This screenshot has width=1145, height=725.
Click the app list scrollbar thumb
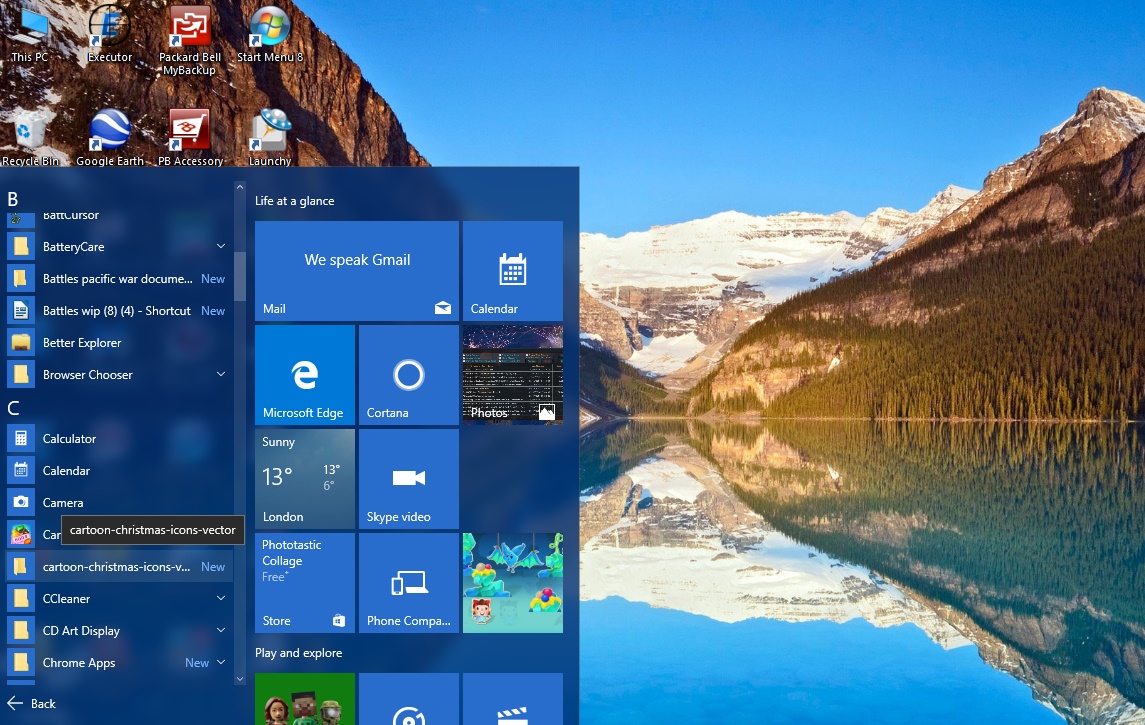tap(240, 277)
